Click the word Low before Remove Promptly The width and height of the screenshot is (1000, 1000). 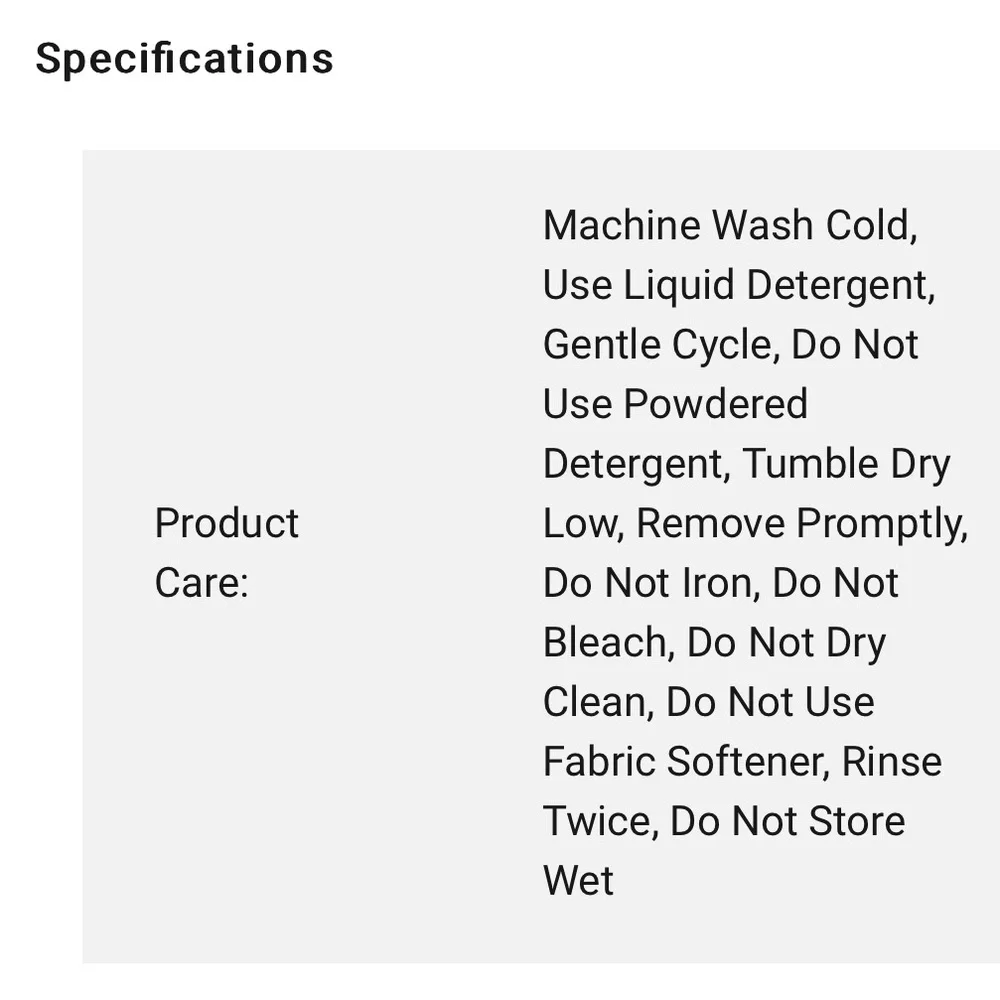583,523
